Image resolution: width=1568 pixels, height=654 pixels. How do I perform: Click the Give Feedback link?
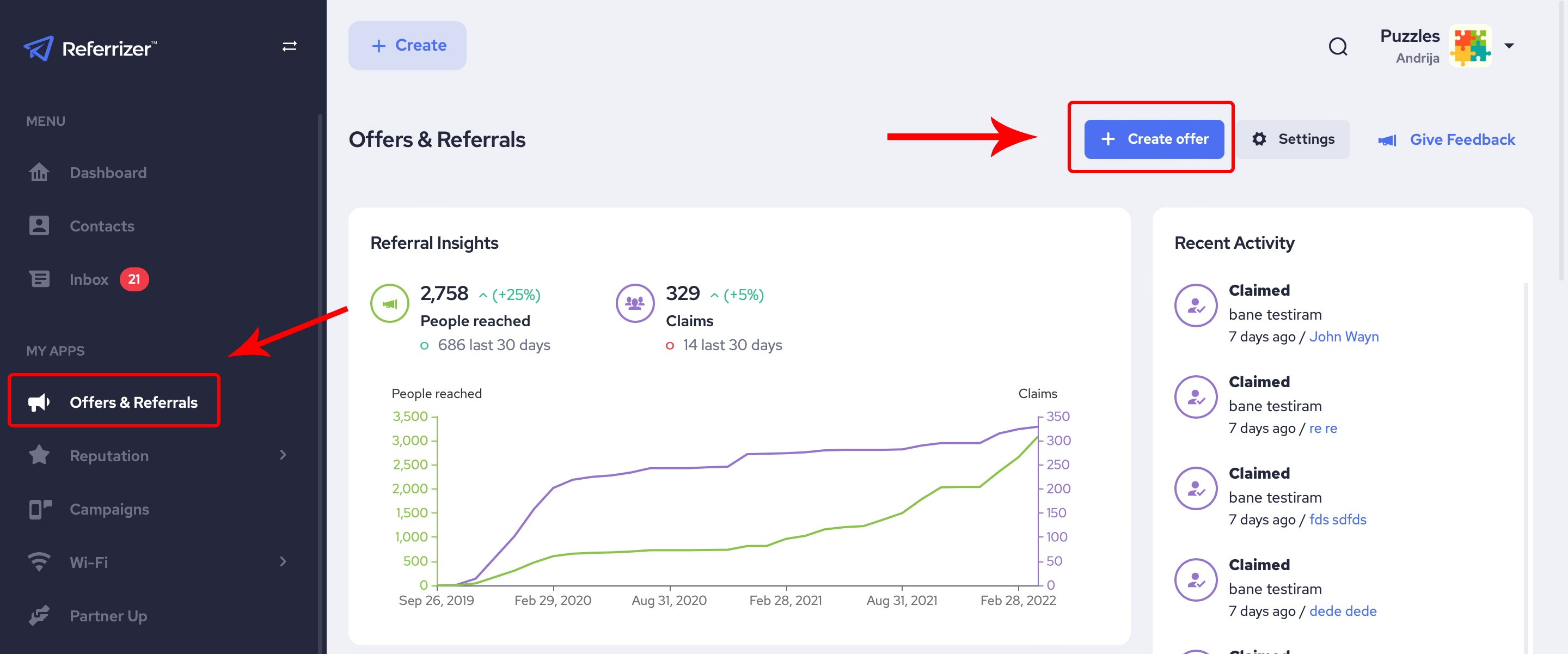pos(1462,139)
